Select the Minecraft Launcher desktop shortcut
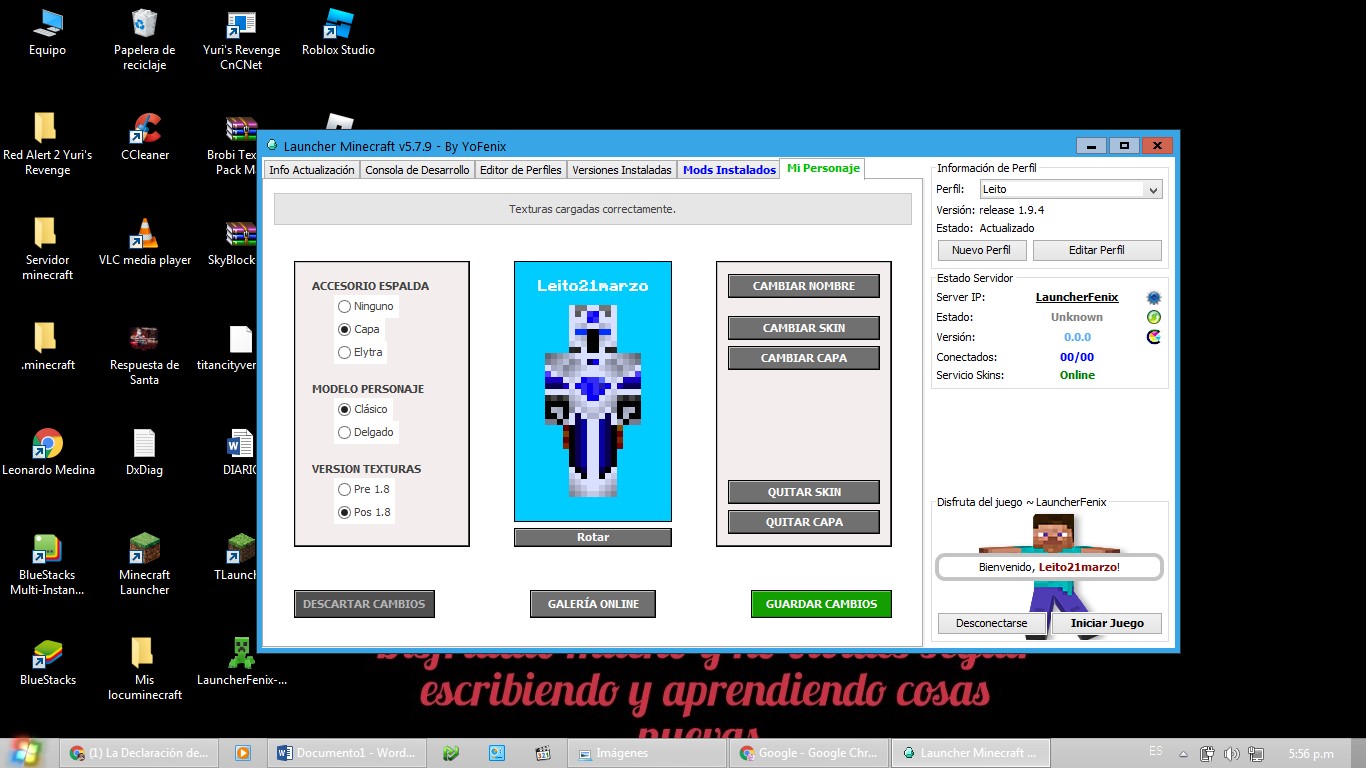1366x768 pixels. 144,565
